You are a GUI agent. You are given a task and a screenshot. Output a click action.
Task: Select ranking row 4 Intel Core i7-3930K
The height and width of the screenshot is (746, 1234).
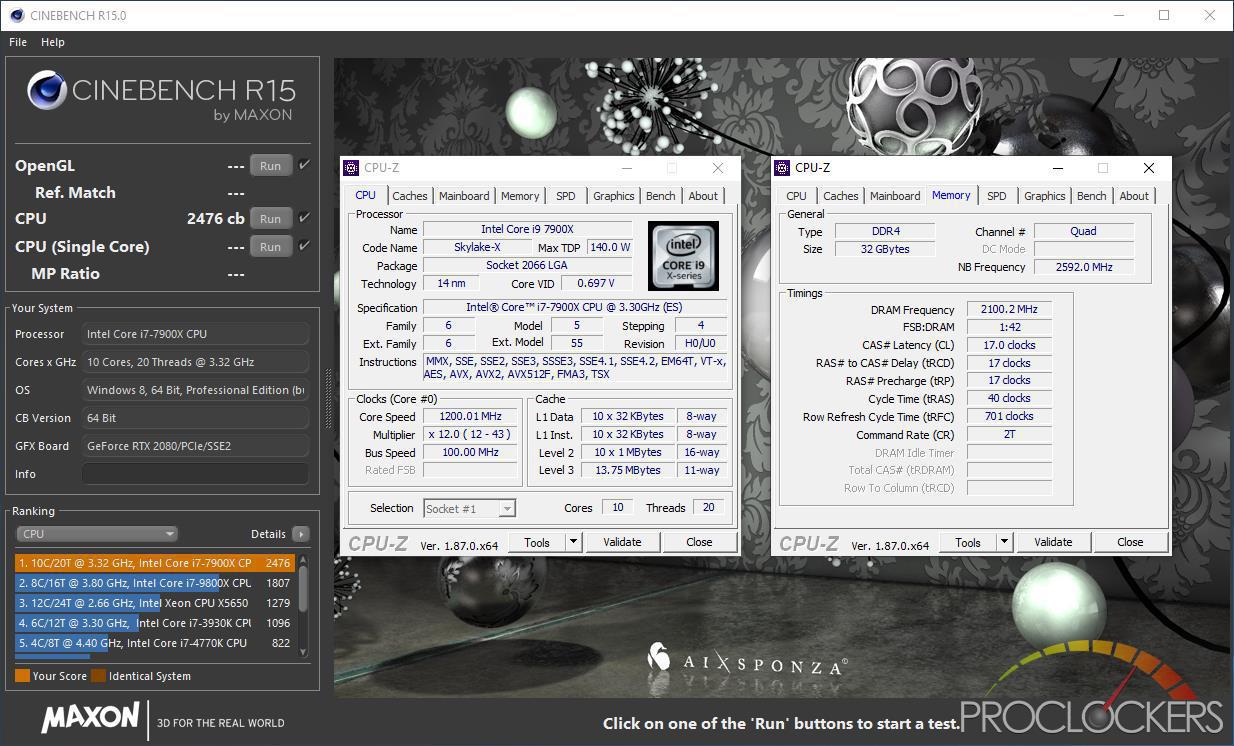point(155,623)
